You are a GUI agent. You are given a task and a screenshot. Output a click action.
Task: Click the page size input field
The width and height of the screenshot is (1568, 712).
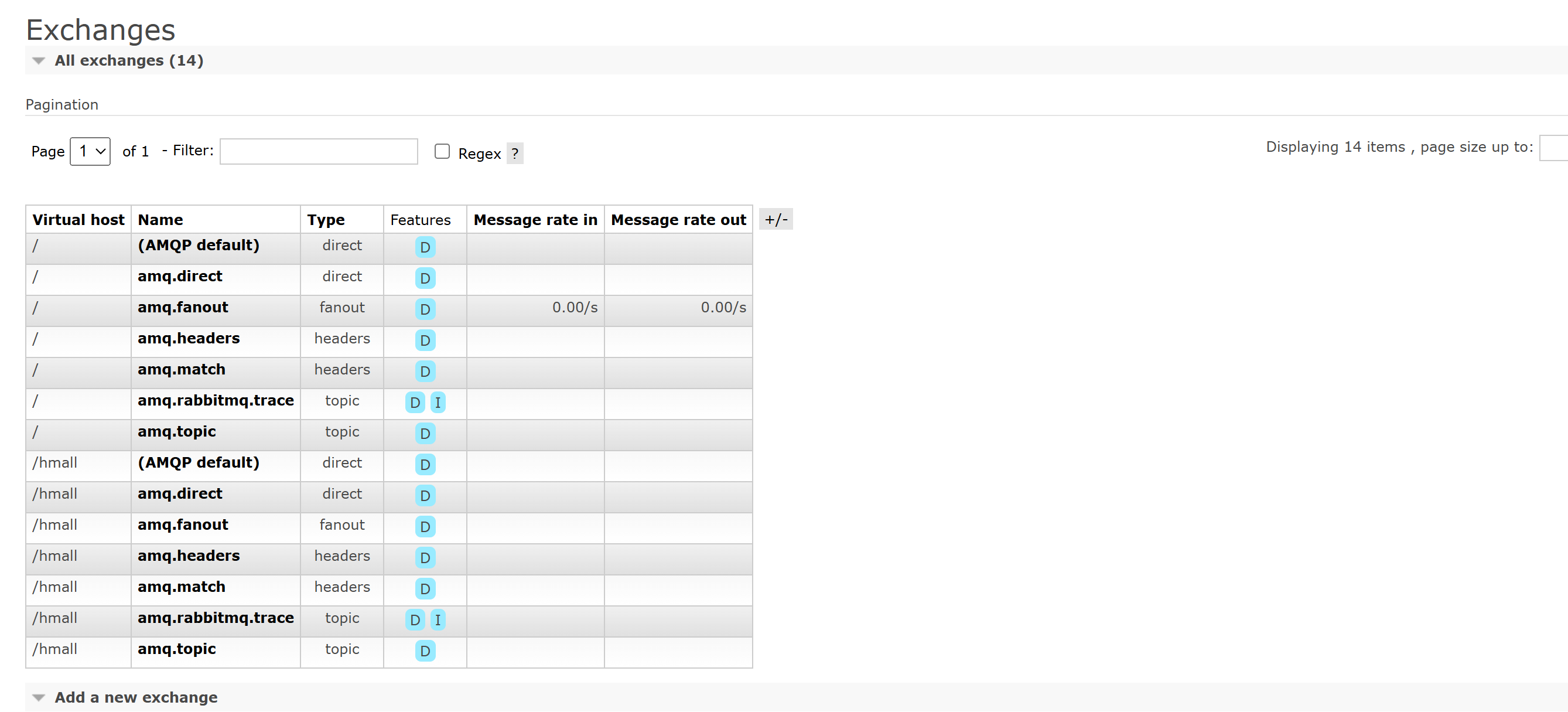[x=1553, y=148]
